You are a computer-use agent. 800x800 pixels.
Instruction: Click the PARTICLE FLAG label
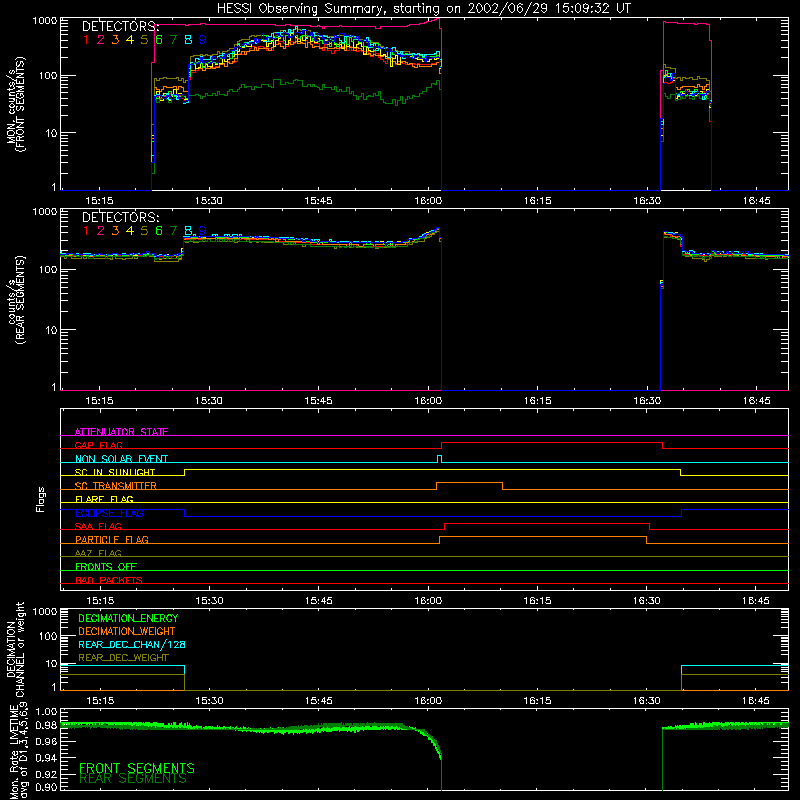coord(112,539)
